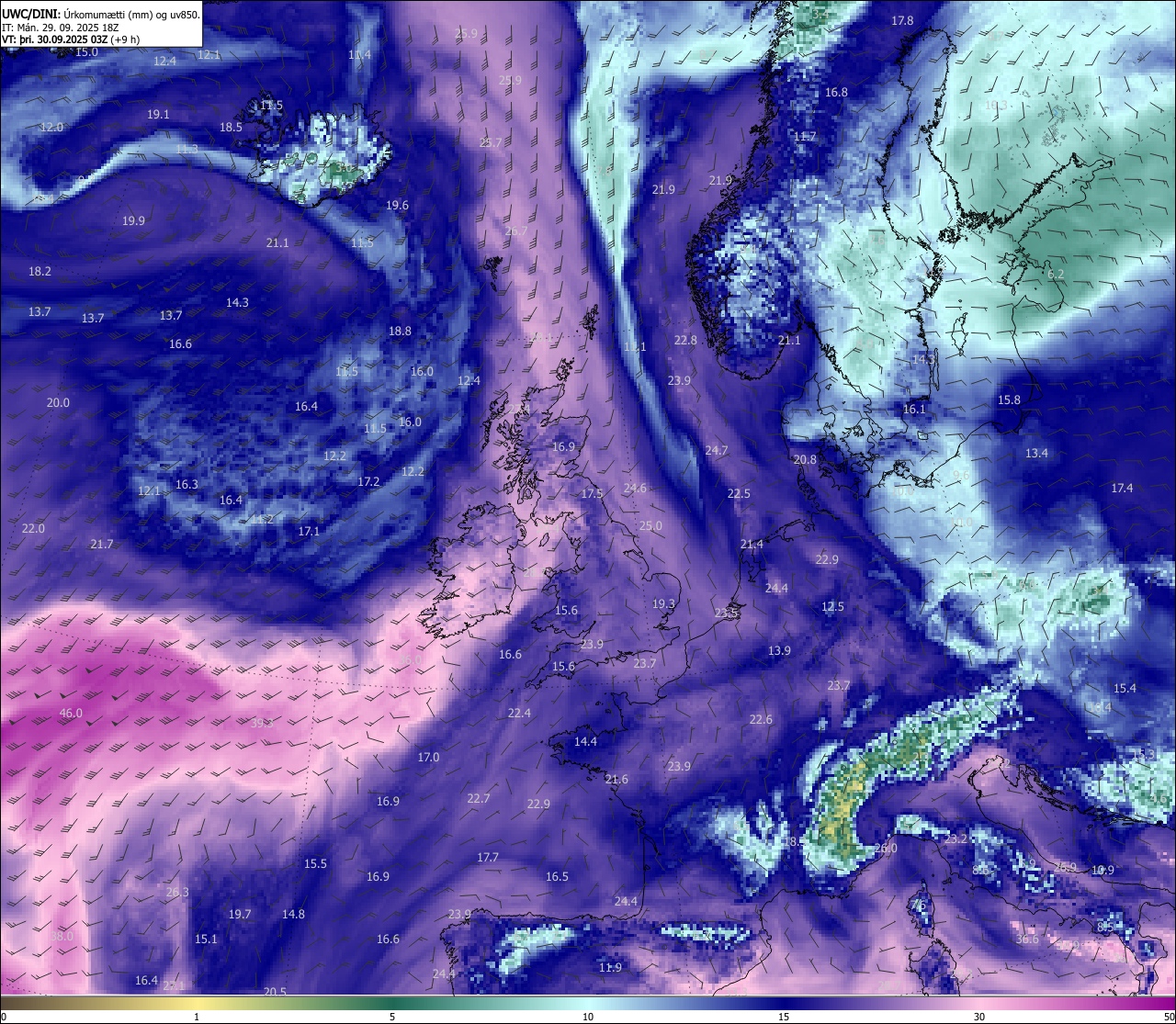Click the 22.6 value label
1176x1024 pixels.
pyautogui.click(x=761, y=720)
